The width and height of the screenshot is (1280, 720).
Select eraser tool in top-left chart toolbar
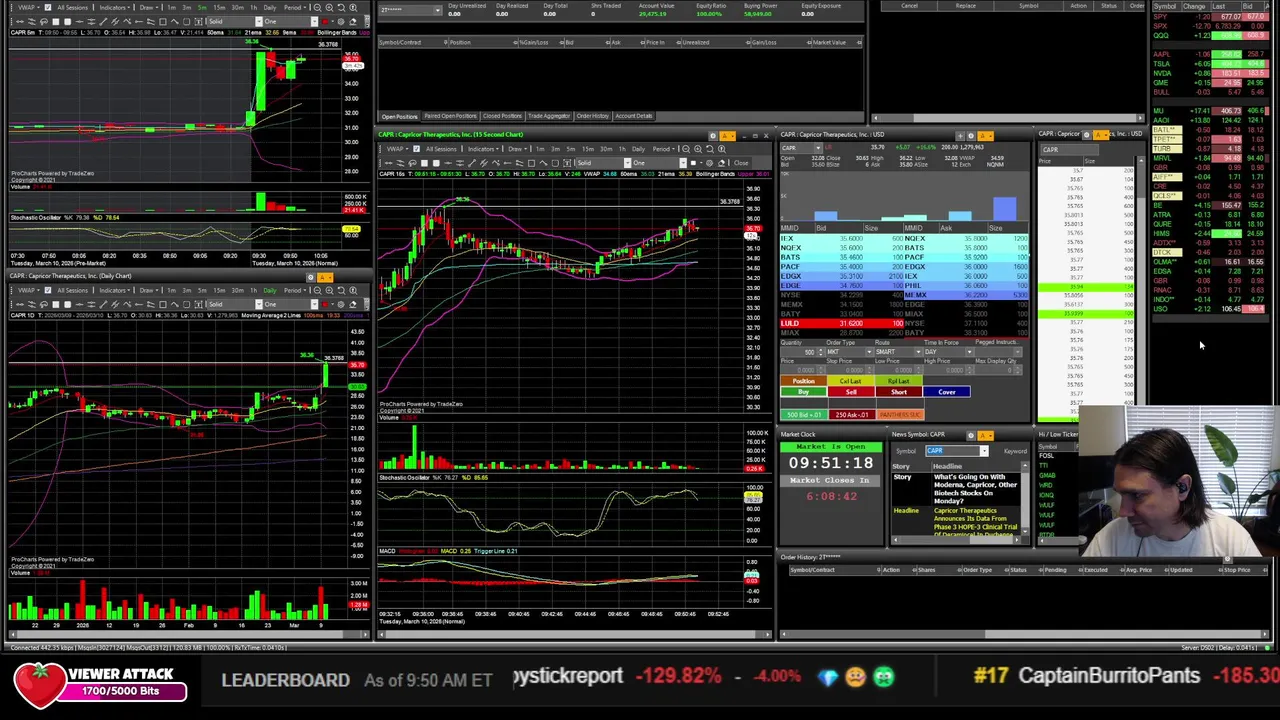(353, 21)
